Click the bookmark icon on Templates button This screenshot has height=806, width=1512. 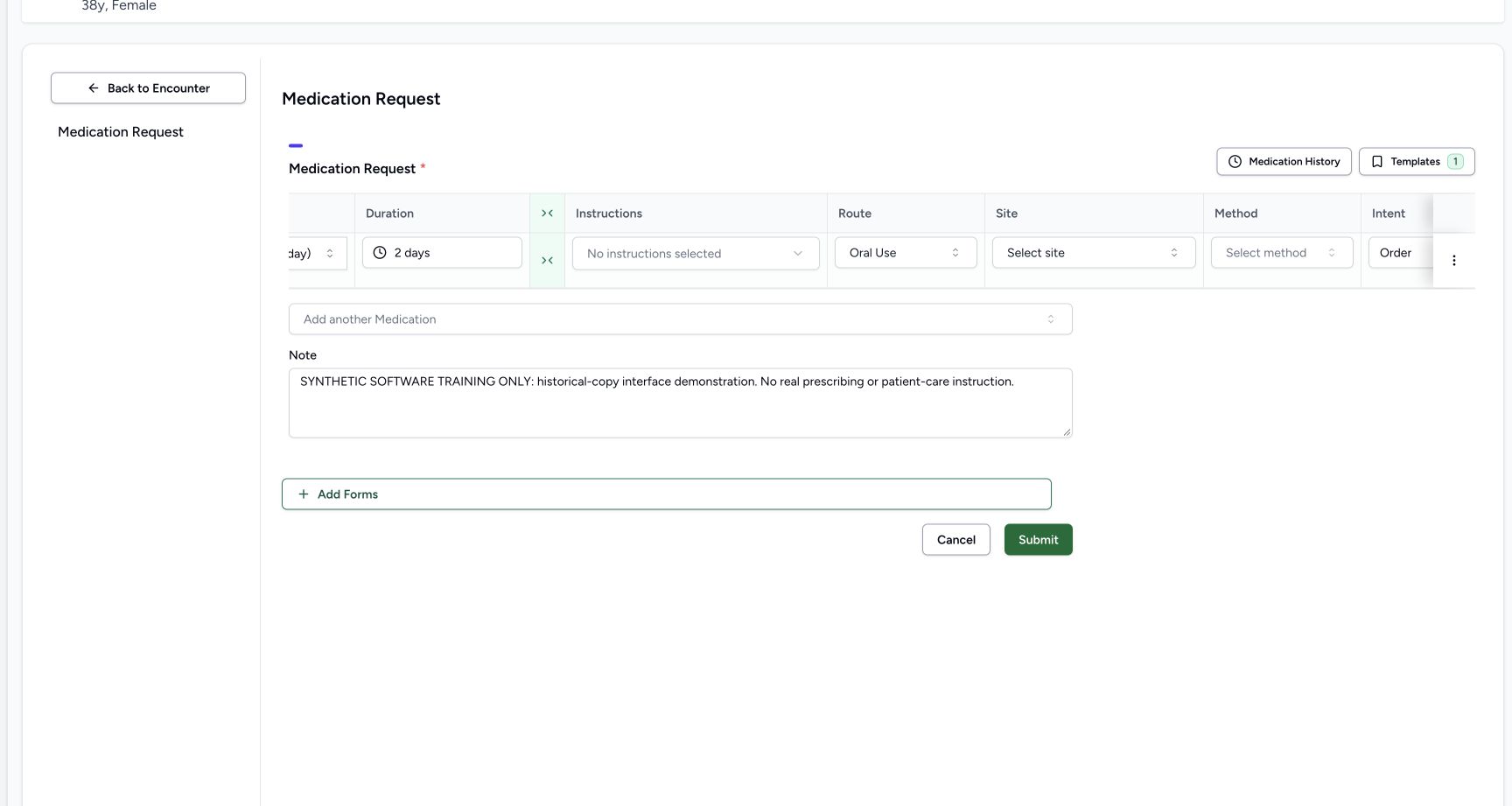1376,162
